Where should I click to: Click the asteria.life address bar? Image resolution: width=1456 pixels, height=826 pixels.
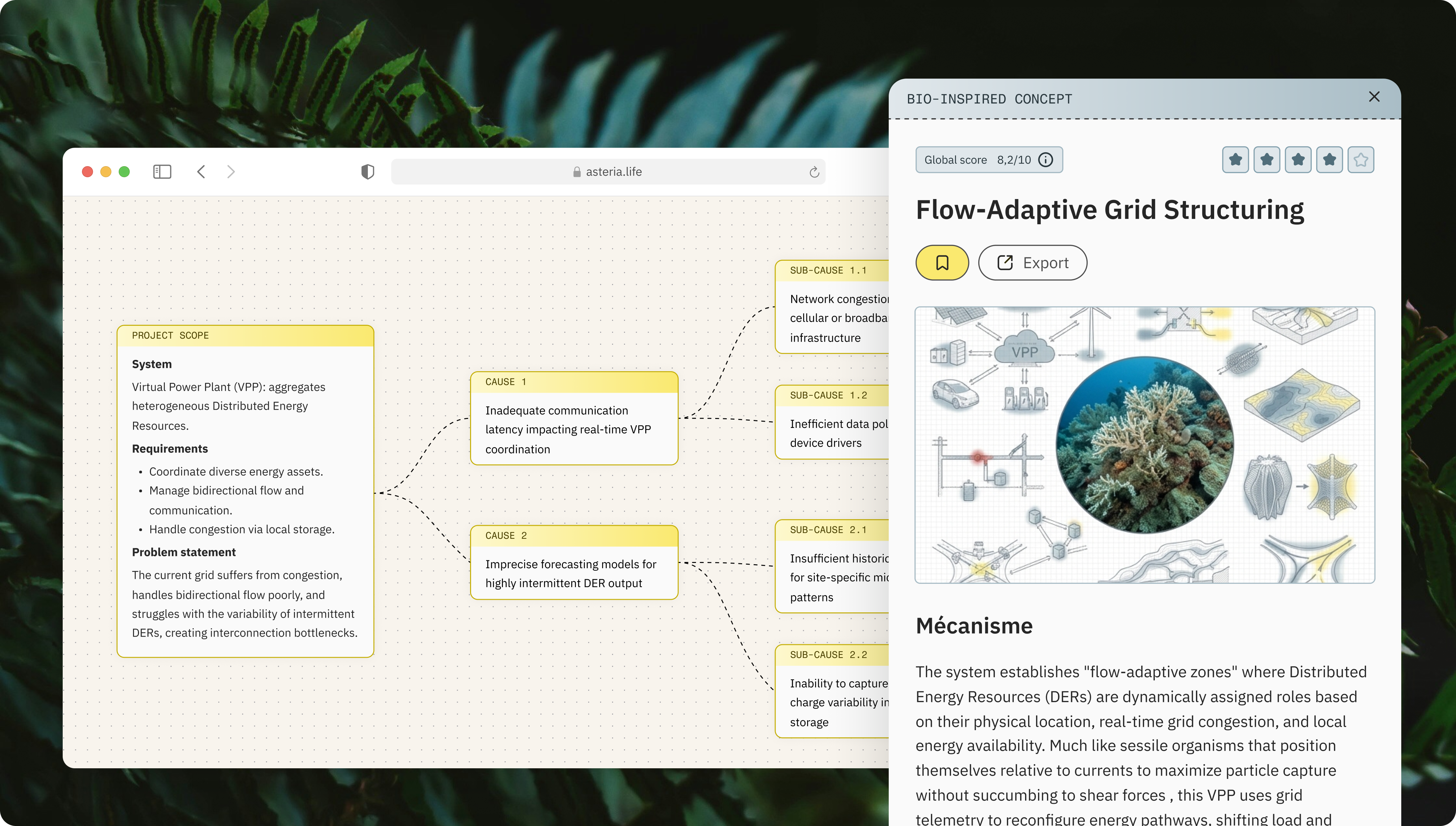[608, 171]
